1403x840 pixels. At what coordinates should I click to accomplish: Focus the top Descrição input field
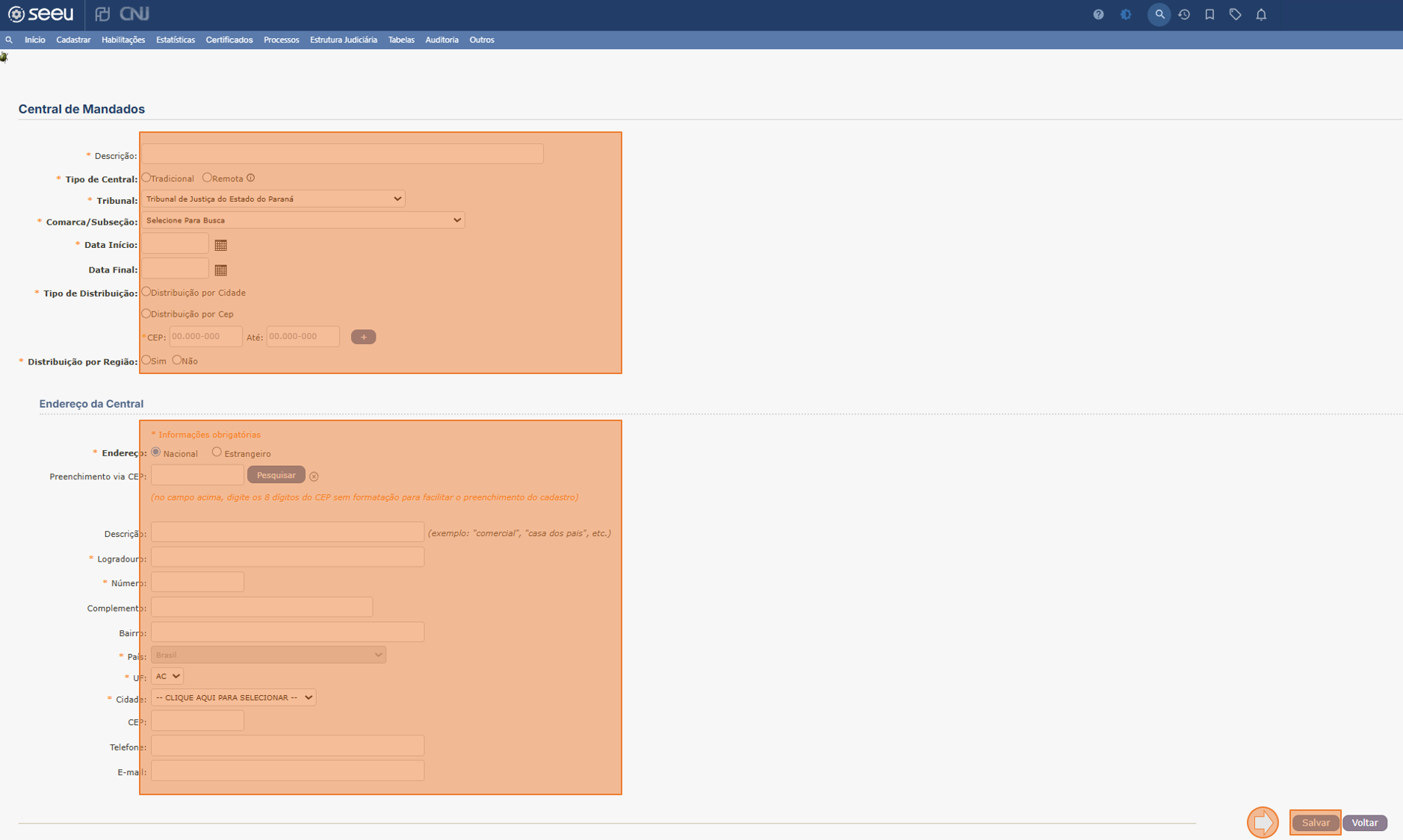pos(343,154)
